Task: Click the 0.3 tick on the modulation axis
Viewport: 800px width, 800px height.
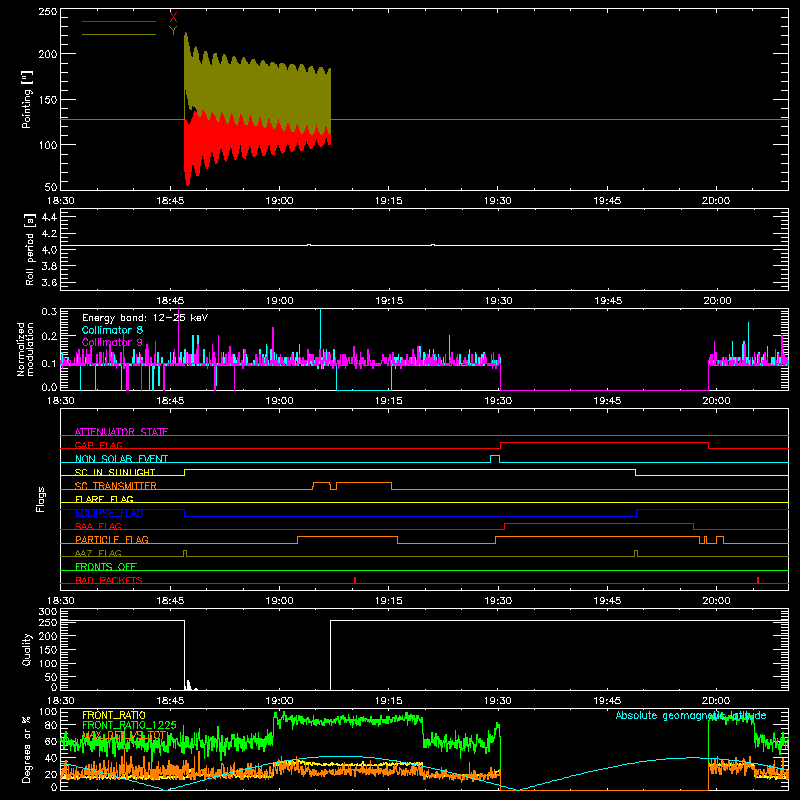Action: [x=49, y=311]
